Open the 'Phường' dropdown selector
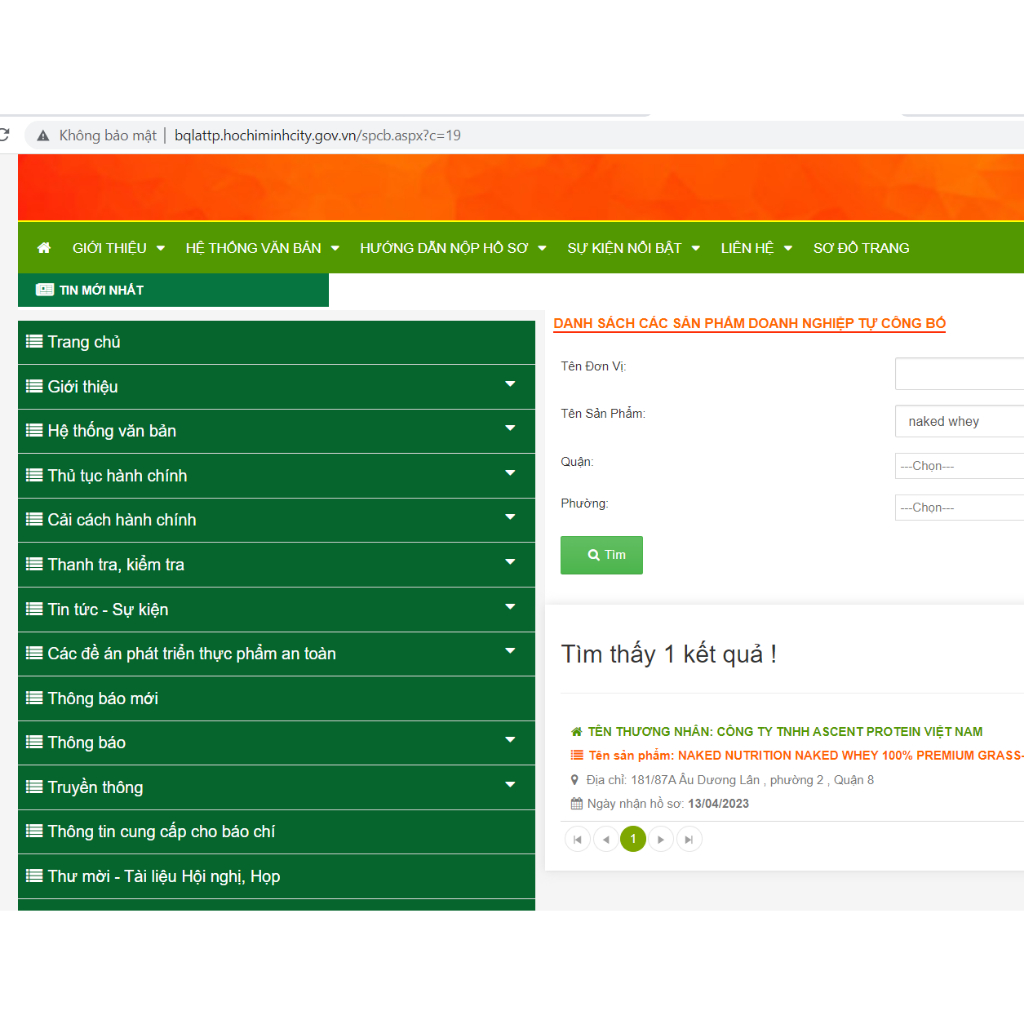1024x1024 pixels. (958, 508)
